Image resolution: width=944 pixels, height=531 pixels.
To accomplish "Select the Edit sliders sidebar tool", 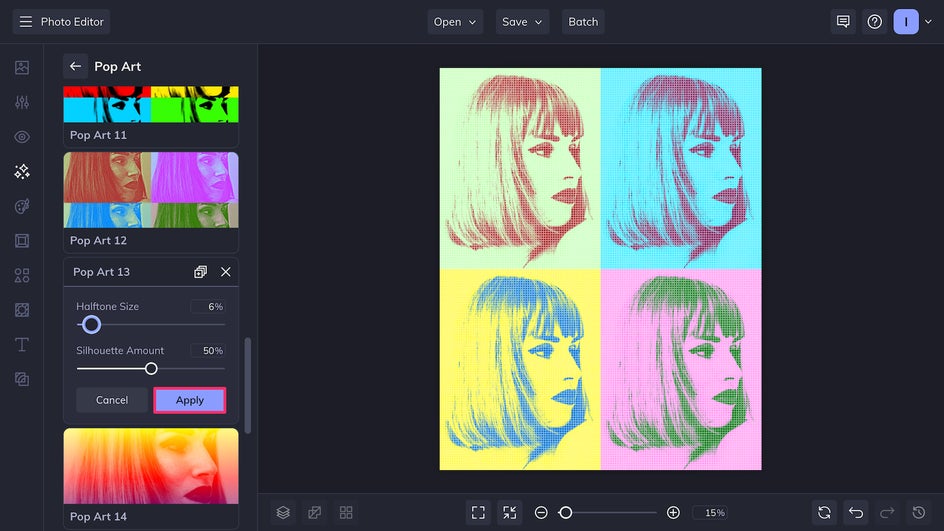I will pyautogui.click(x=22, y=102).
